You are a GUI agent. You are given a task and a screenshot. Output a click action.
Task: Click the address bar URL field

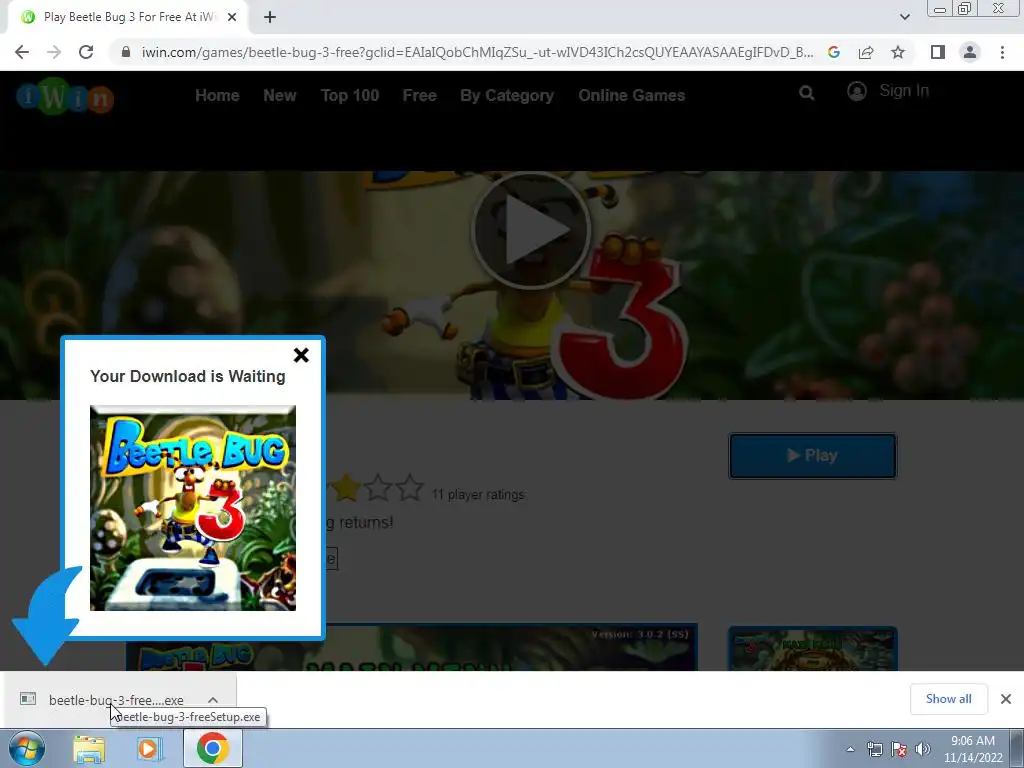[x=477, y=52]
